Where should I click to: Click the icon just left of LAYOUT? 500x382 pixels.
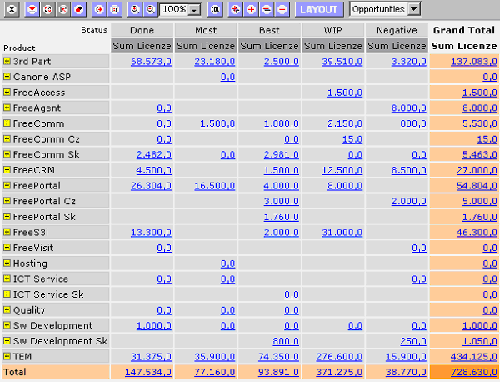coord(282,9)
